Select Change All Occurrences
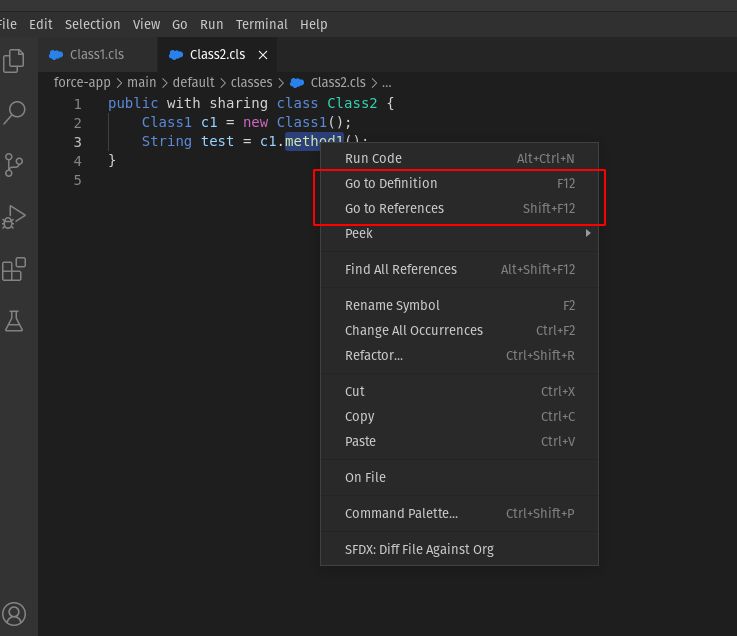Image resolution: width=737 pixels, height=636 pixels. [x=459, y=330]
